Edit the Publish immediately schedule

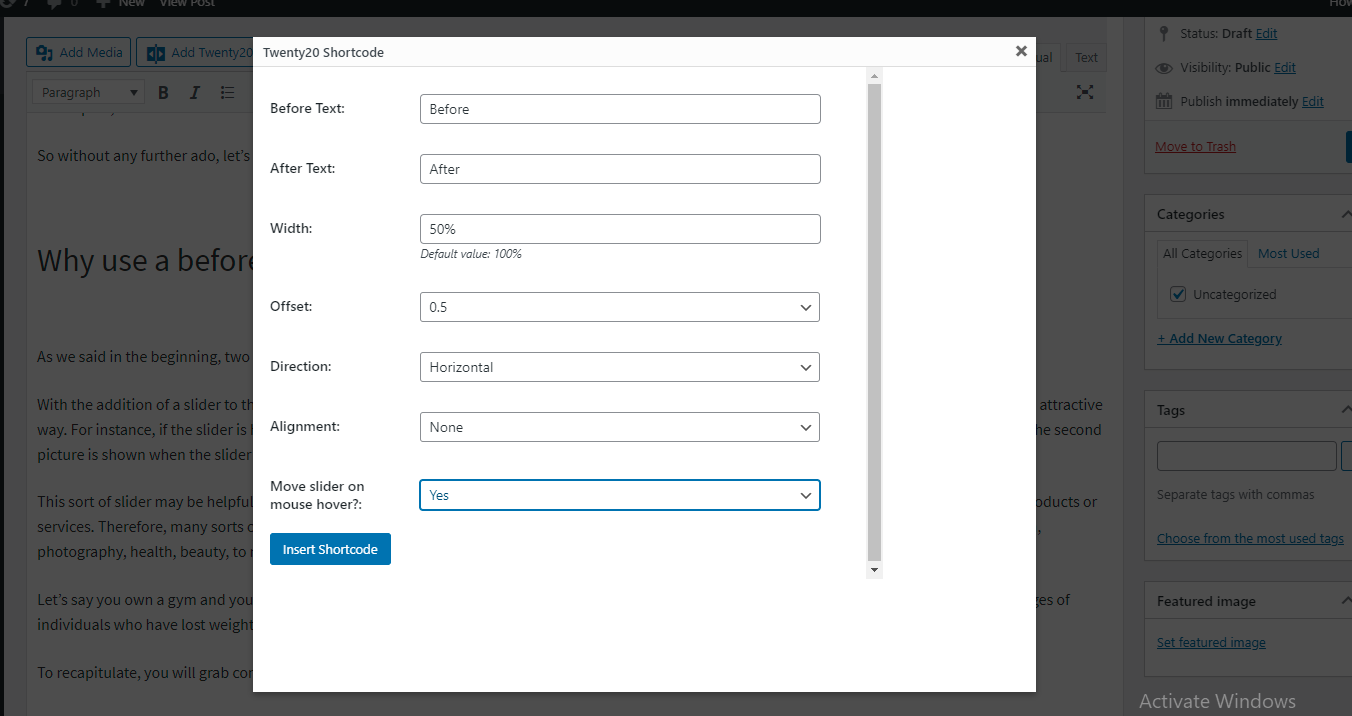(x=1313, y=101)
